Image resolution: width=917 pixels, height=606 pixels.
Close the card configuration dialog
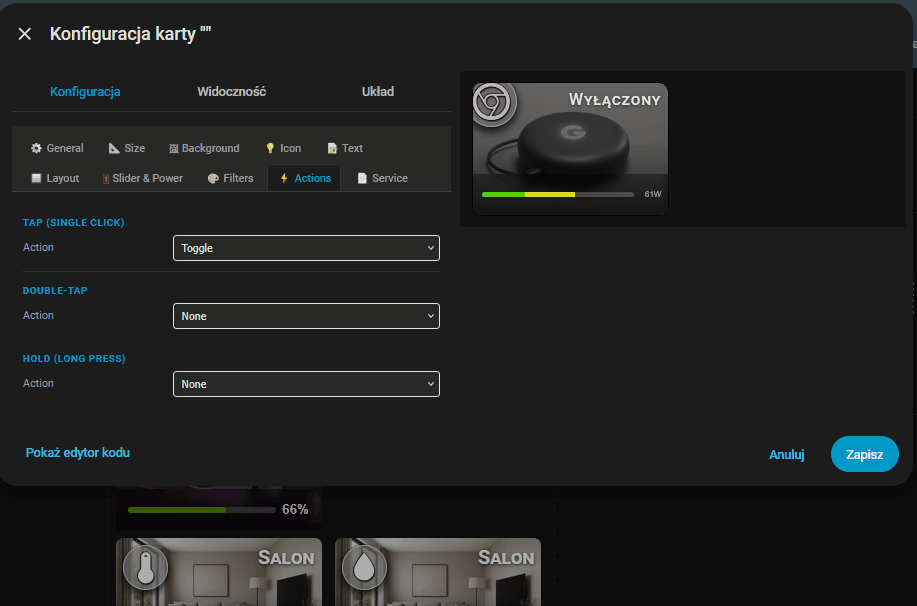[x=25, y=34]
